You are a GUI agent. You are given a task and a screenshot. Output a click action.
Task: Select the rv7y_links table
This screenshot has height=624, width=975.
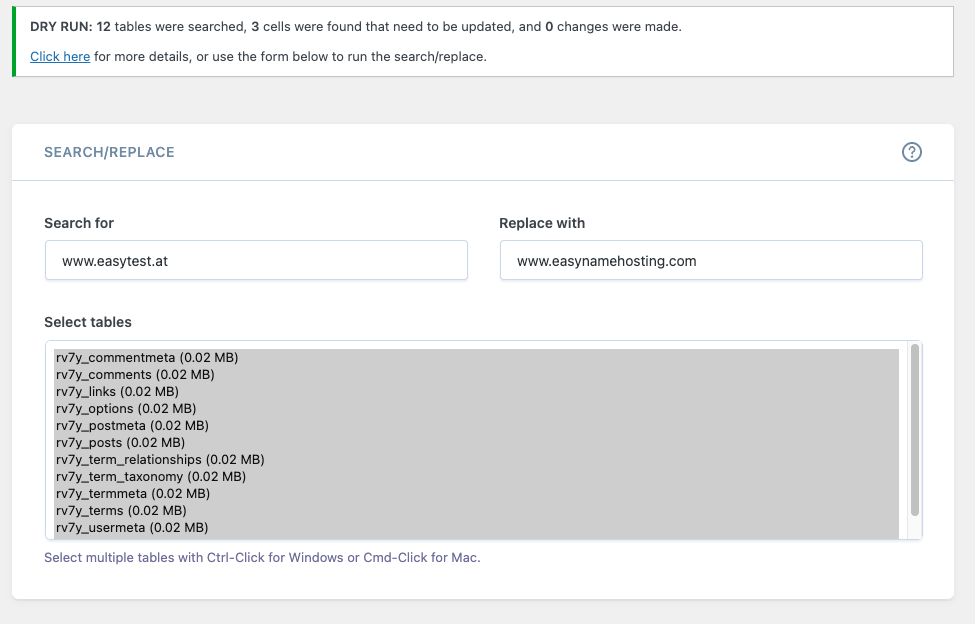point(117,391)
